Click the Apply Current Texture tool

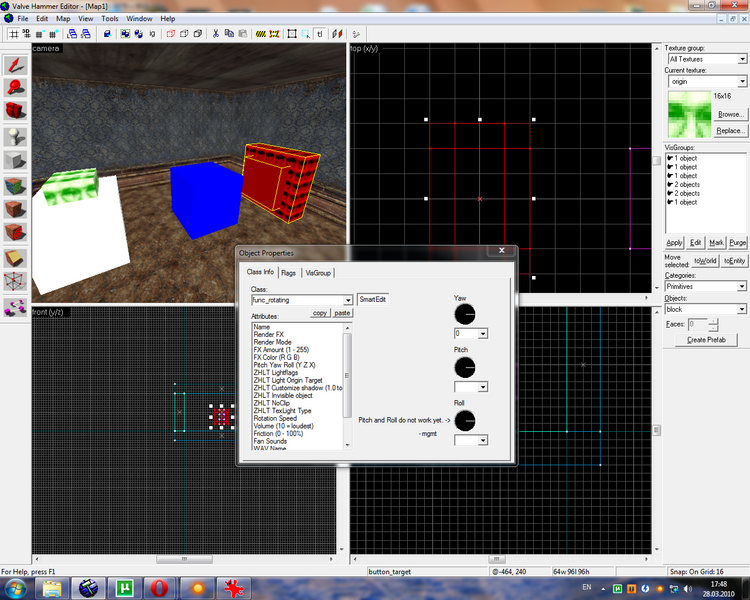[15, 210]
